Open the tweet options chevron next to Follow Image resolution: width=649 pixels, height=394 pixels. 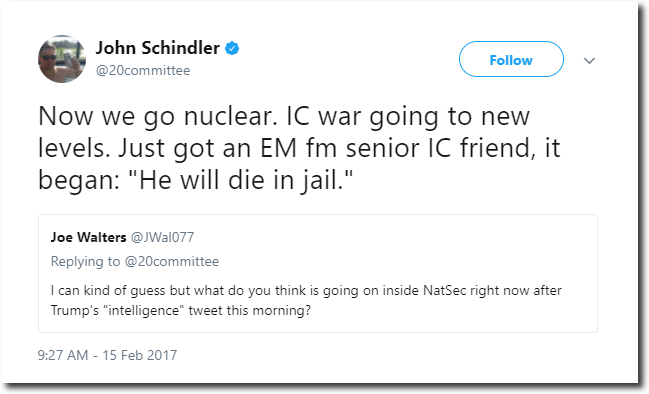589,60
